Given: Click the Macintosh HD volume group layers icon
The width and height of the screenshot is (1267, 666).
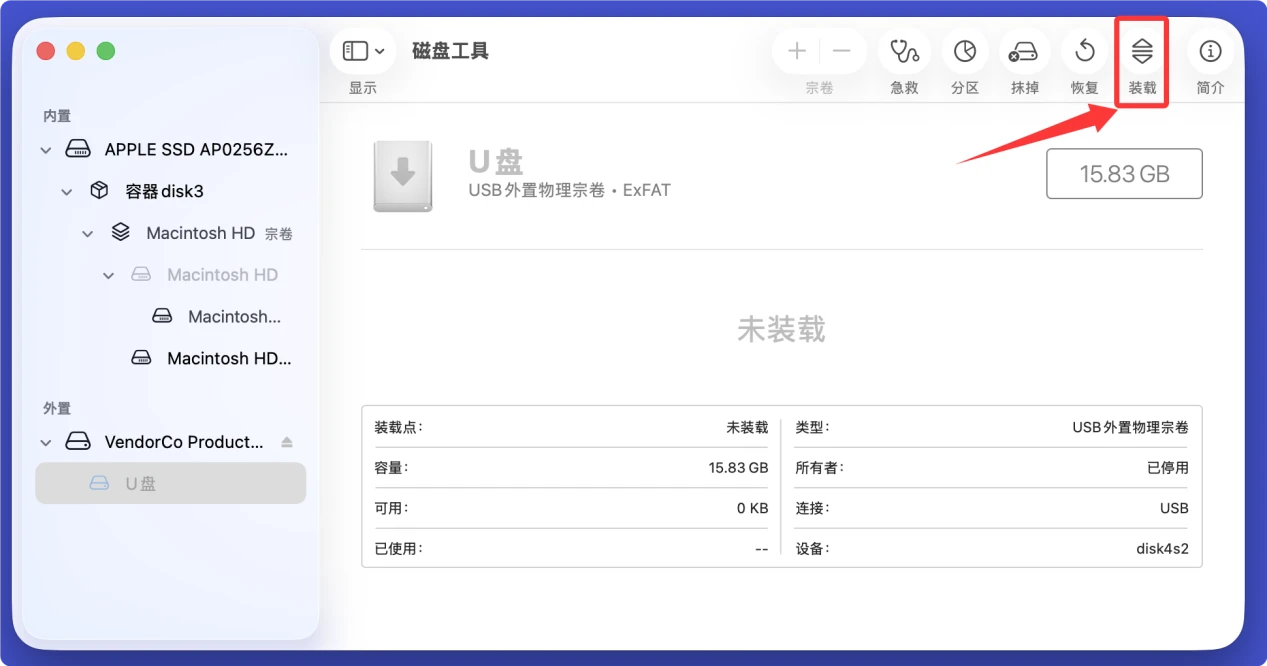Looking at the screenshot, I should 120,233.
